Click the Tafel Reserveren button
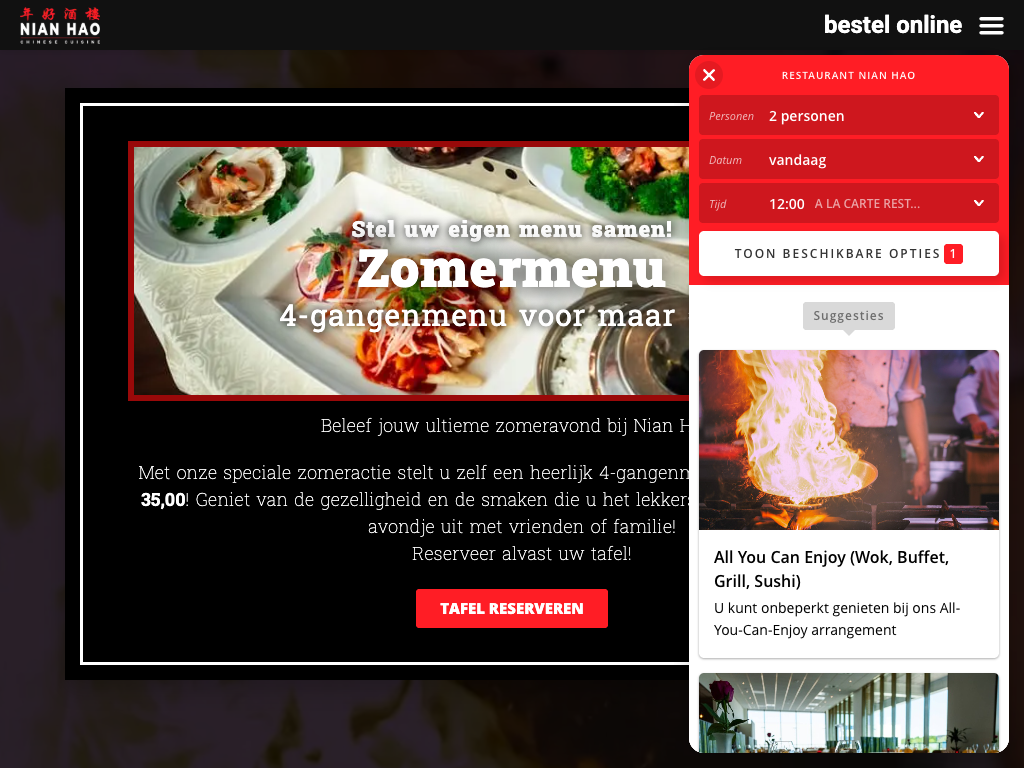Image resolution: width=1024 pixels, height=768 pixels. tap(511, 609)
